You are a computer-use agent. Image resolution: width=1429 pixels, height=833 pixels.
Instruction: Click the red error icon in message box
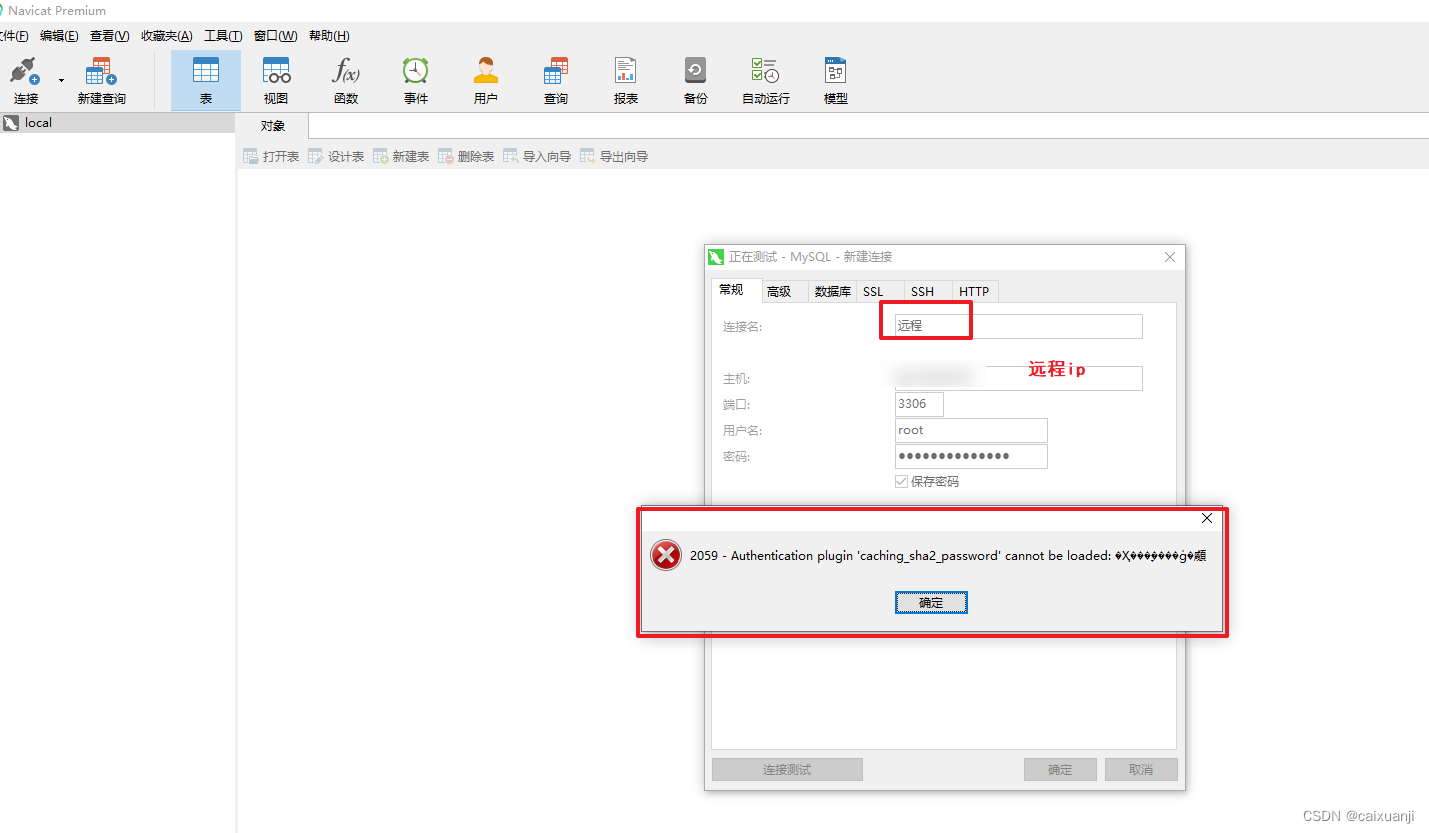[x=666, y=555]
